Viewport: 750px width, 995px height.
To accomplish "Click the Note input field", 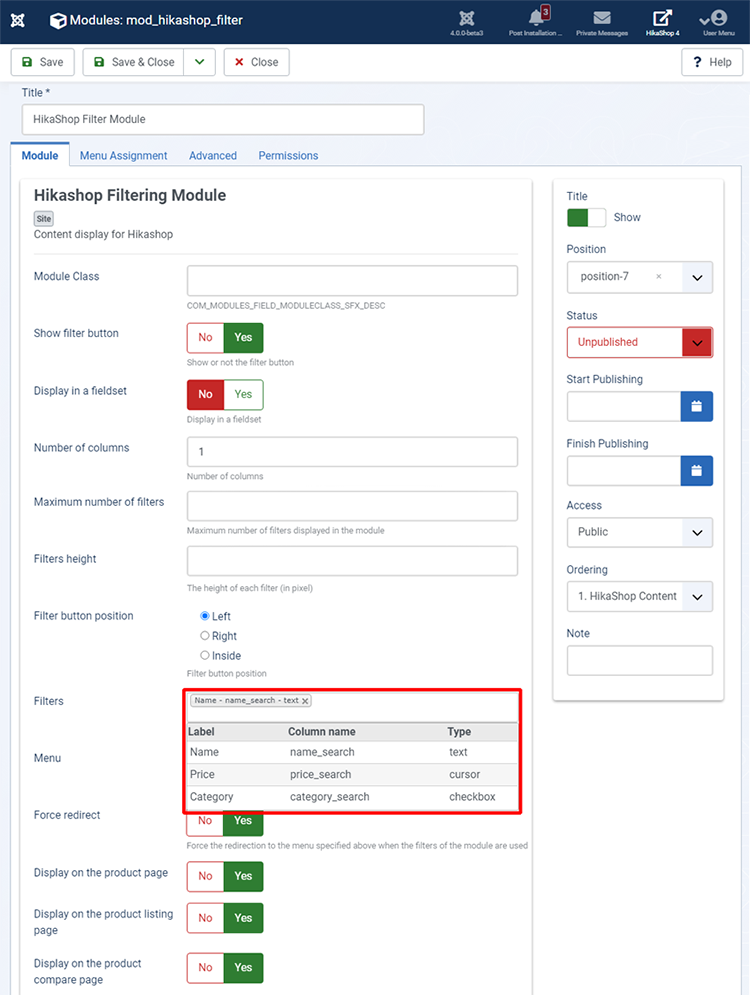I will click(640, 661).
